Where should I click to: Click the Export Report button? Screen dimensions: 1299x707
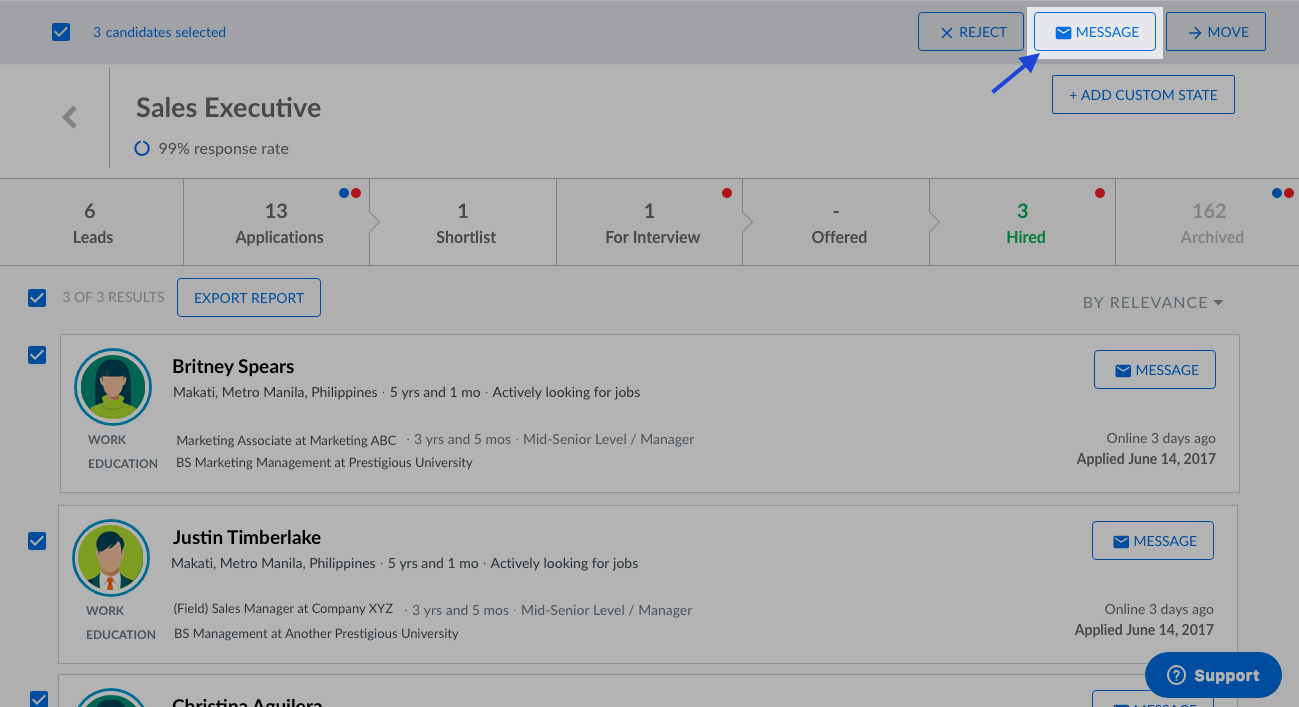tap(249, 298)
